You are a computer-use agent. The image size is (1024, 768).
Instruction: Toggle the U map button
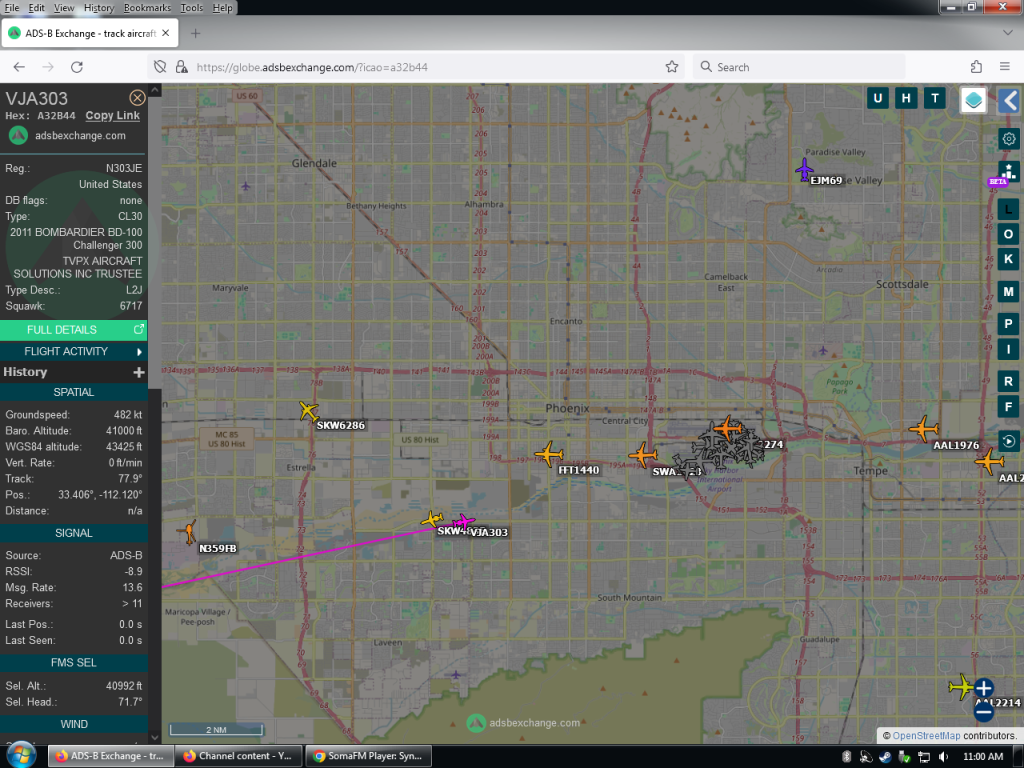pos(878,99)
